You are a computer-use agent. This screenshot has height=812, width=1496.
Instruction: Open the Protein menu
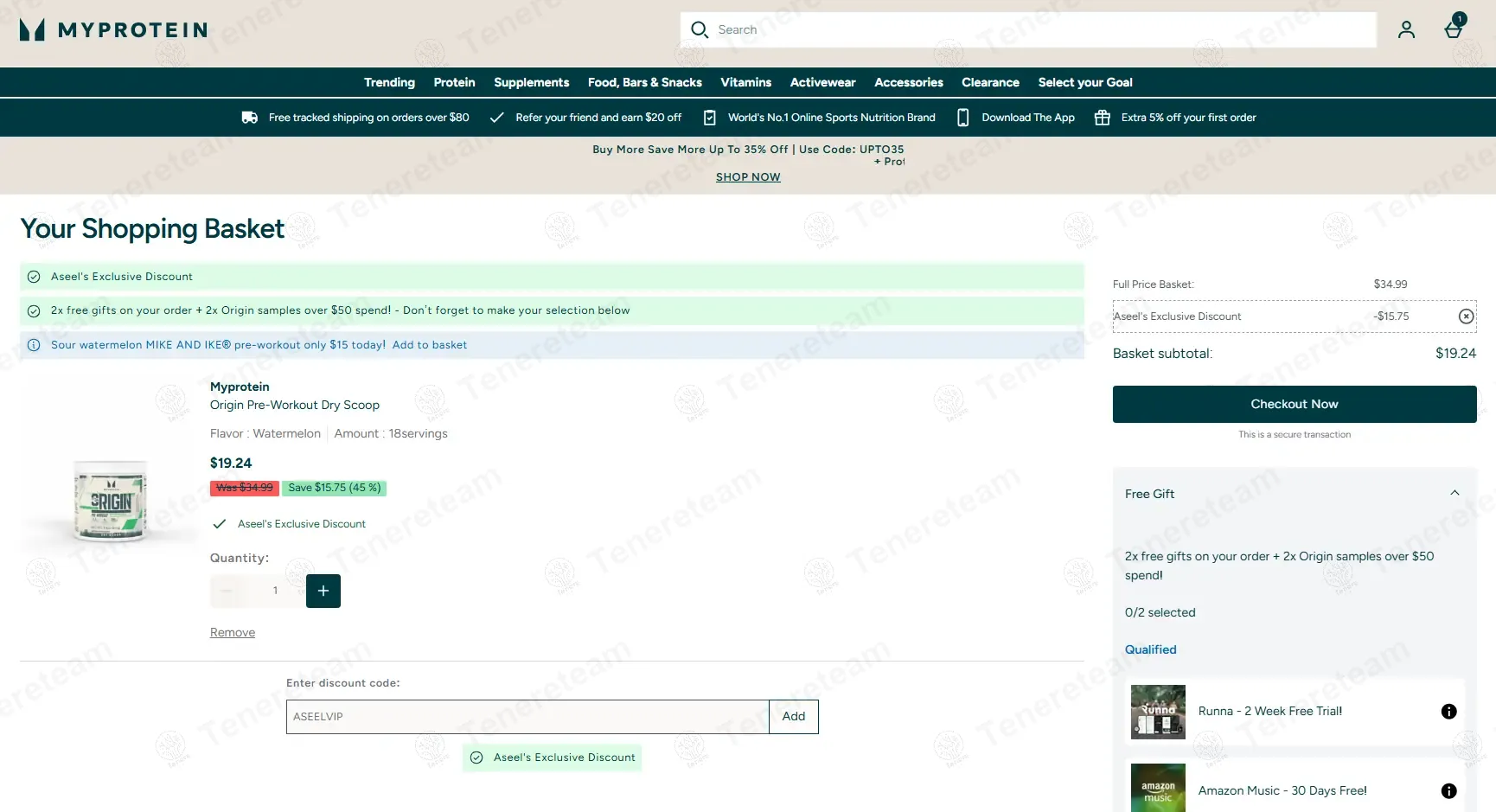[454, 82]
